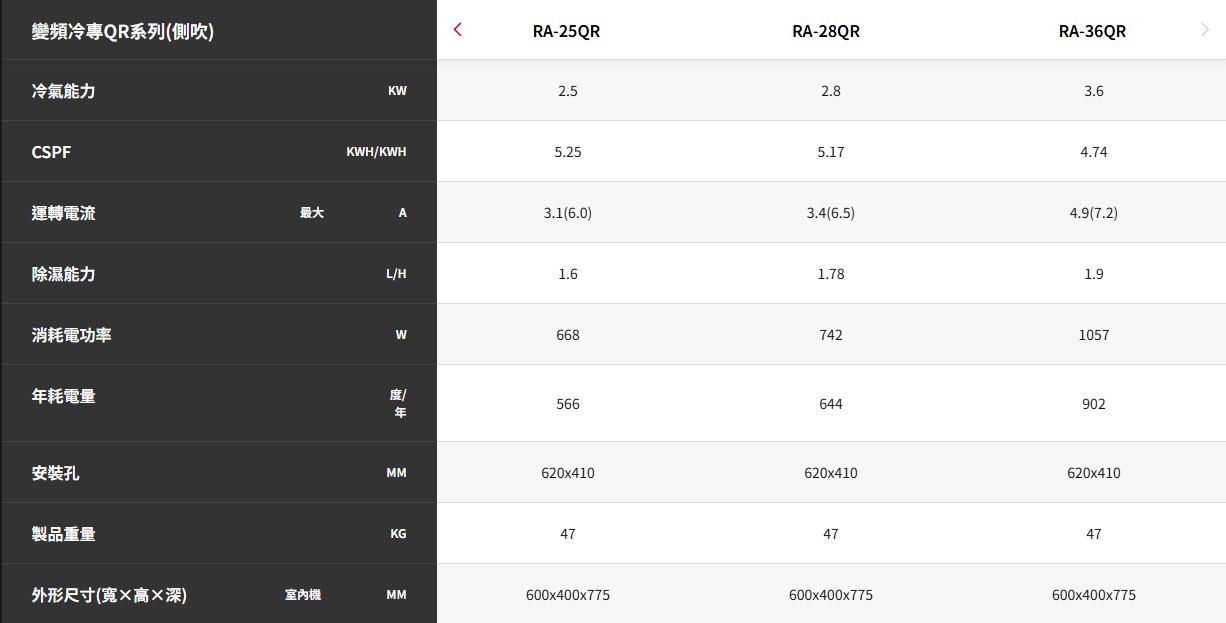The image size is (1226, 623).
Task: Click the 除濕能力 row label
Action: [x=64, y=274]
